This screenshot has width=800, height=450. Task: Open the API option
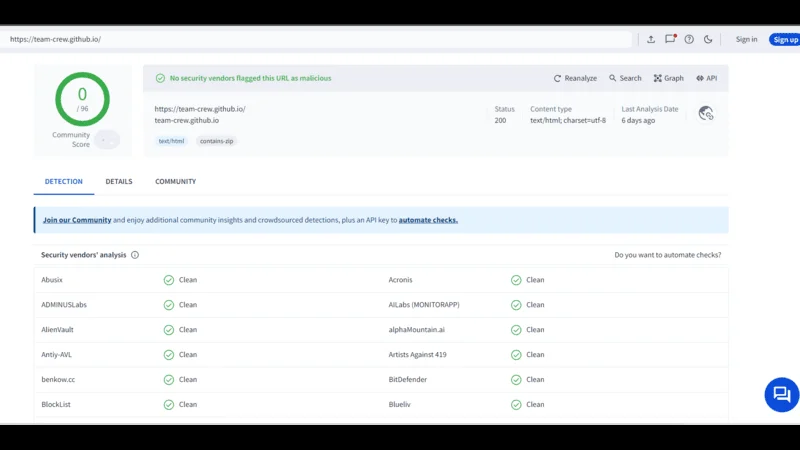[x=706, y=78]
